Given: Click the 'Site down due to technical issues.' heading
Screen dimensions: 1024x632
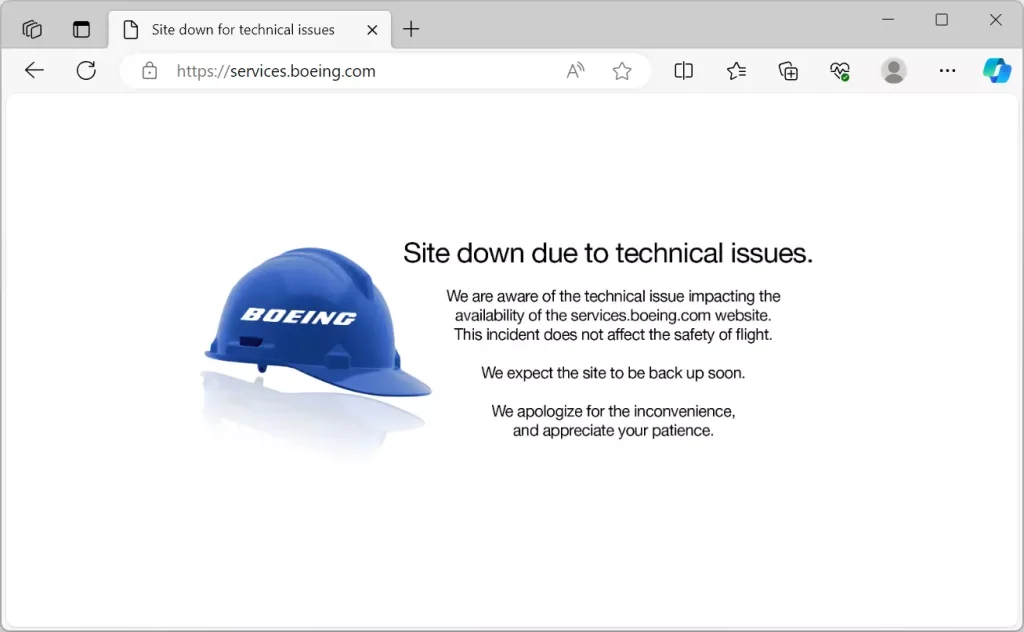Looking at the screenshot, I should click(607, 253).
